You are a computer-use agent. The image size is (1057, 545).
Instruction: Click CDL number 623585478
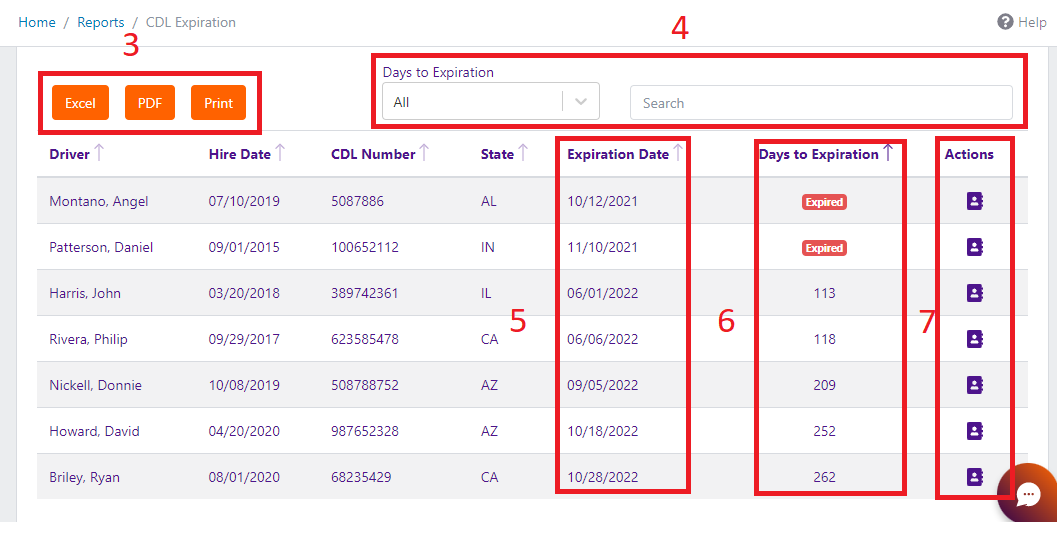(x=365, y=339)
